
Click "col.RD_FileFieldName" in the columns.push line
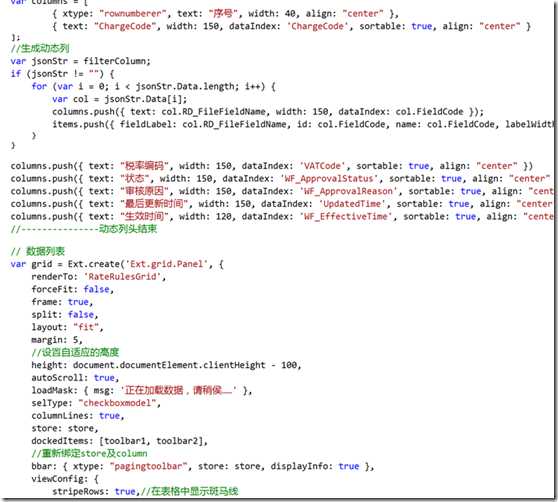213,112
